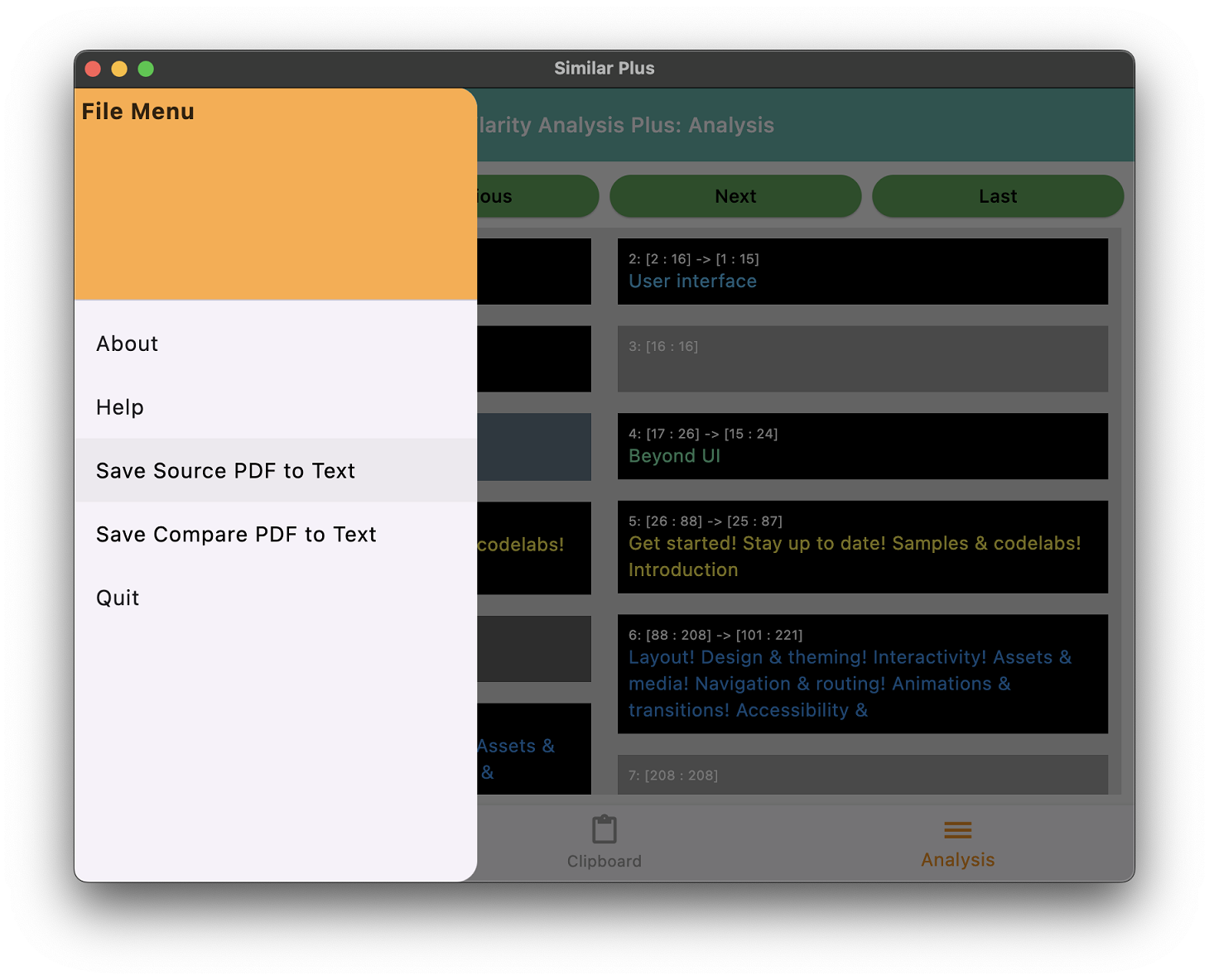
Task: Switch to the Clipboard tab label
Action: [604, 861]
